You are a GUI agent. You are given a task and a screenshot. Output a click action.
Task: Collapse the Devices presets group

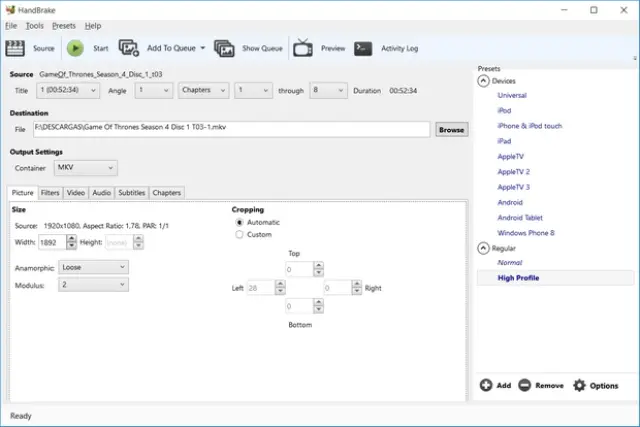point(483,81)
